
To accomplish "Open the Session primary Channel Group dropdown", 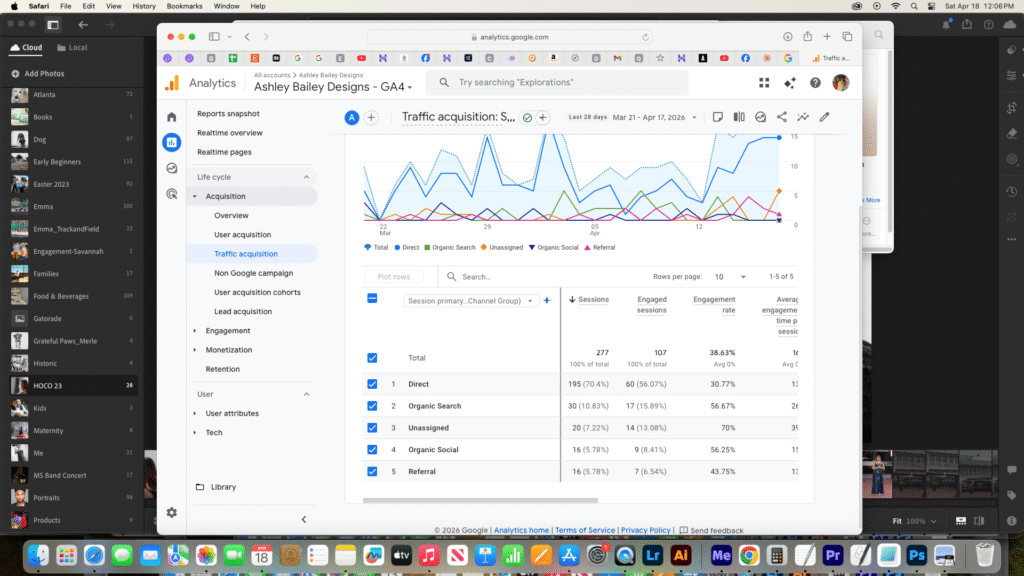I will click(x=469, y=301).
